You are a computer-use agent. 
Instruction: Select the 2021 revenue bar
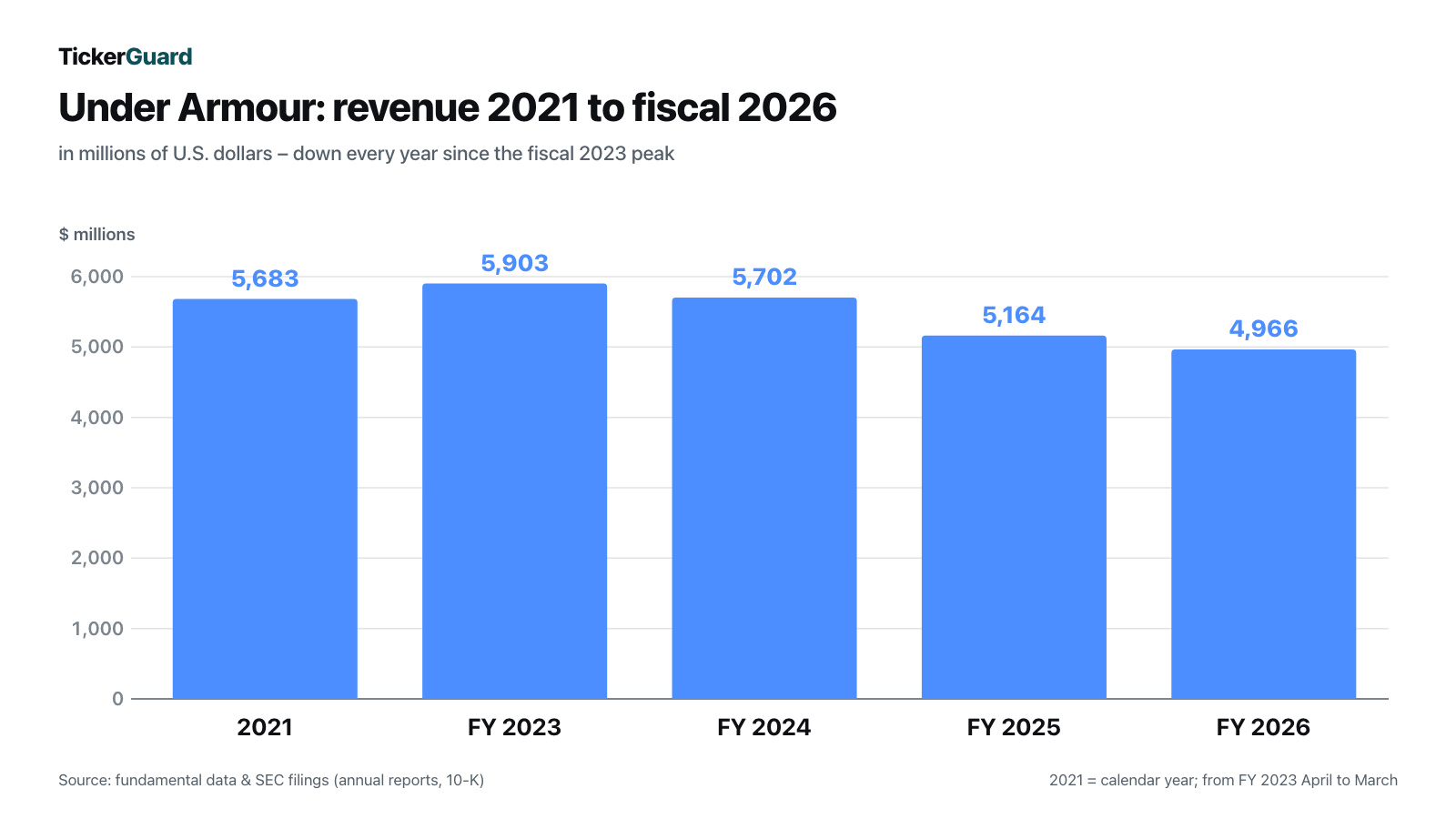point(265,499)
